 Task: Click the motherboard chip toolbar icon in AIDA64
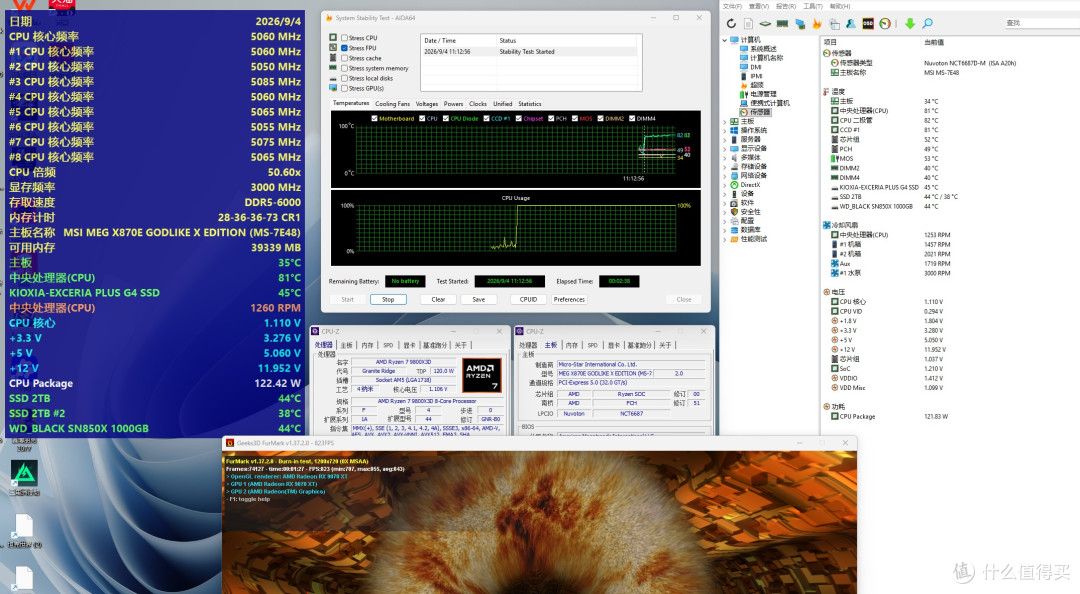(x=765, y=23)
